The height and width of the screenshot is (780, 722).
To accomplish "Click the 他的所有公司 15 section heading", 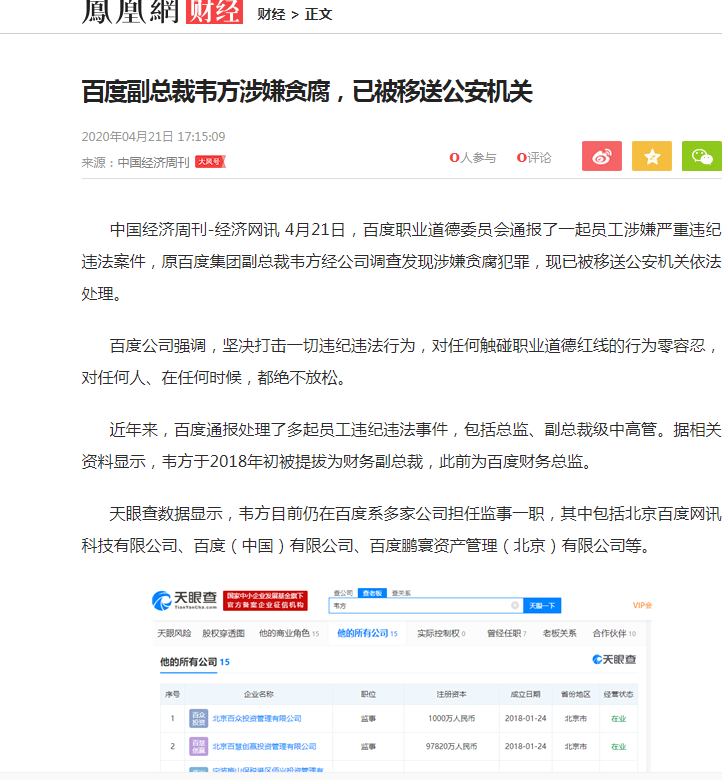I will [x=195, y=662].
